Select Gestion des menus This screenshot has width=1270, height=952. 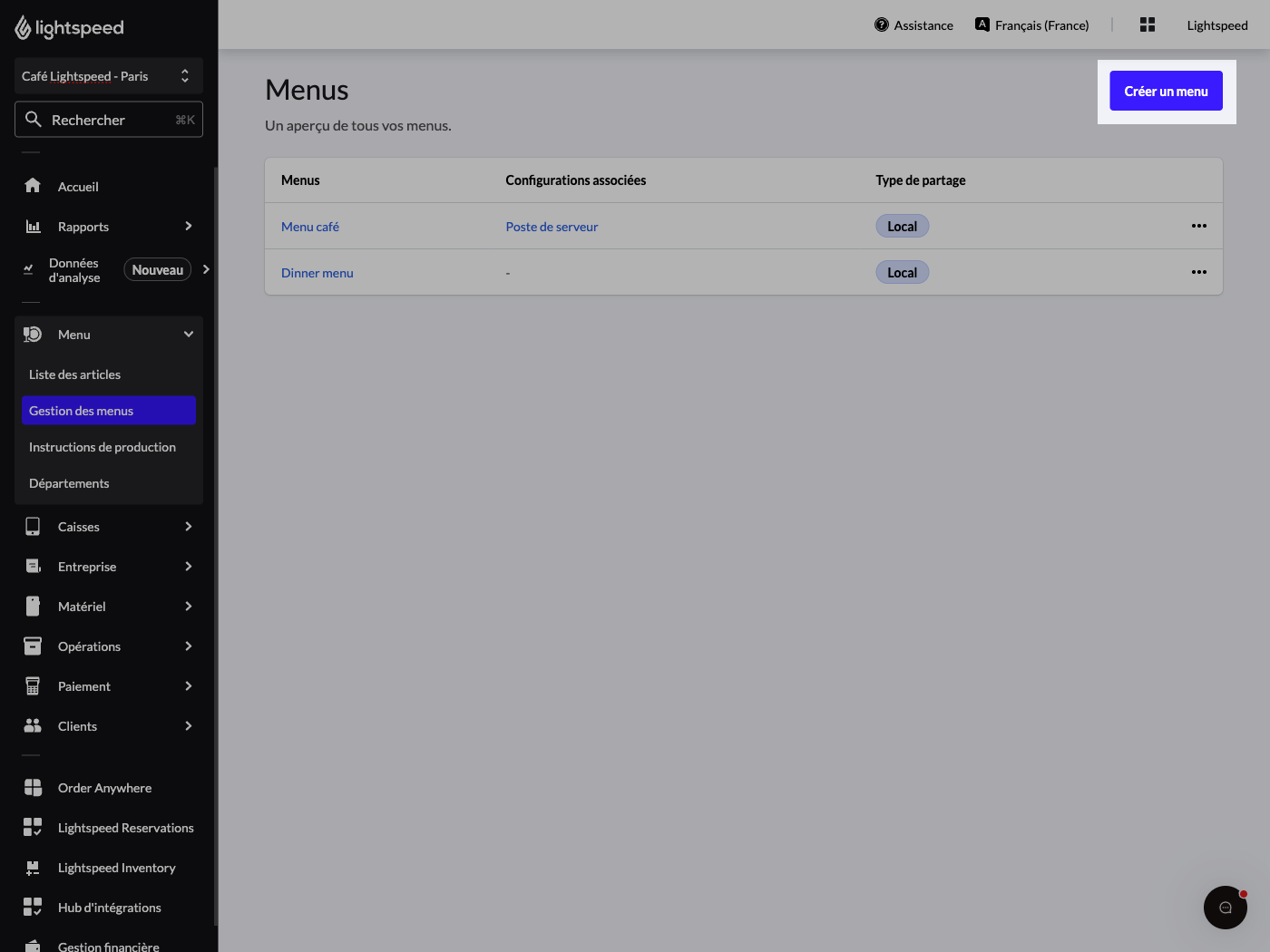point(109,411)
